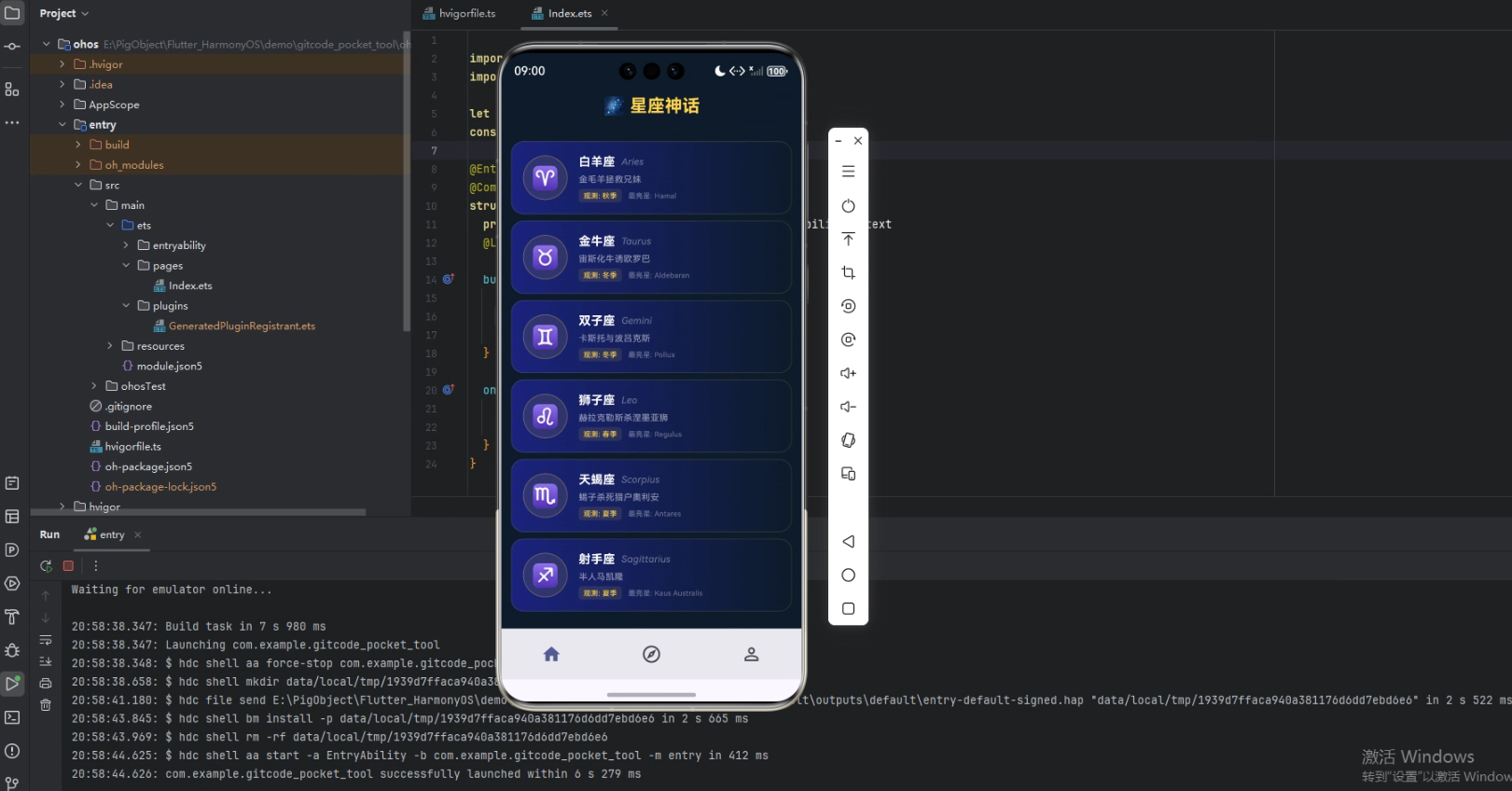This screenshot has height=791, width=1512.
Task: Click gutter marker on editor line 14
Action: point(448,279)
